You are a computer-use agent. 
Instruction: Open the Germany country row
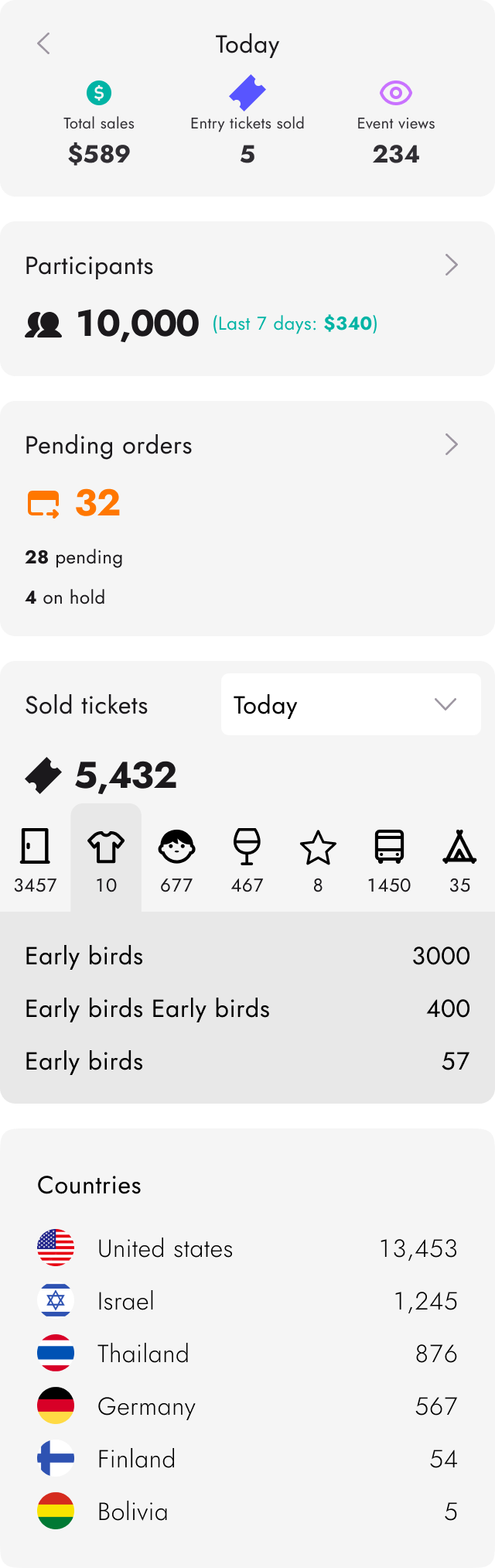[x=247, y=1405]
